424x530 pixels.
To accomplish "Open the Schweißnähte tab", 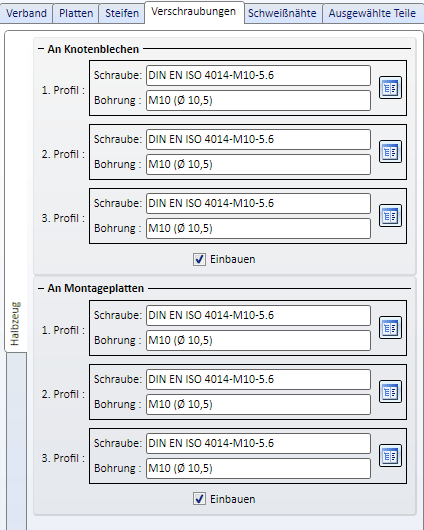I will point(282,14).
